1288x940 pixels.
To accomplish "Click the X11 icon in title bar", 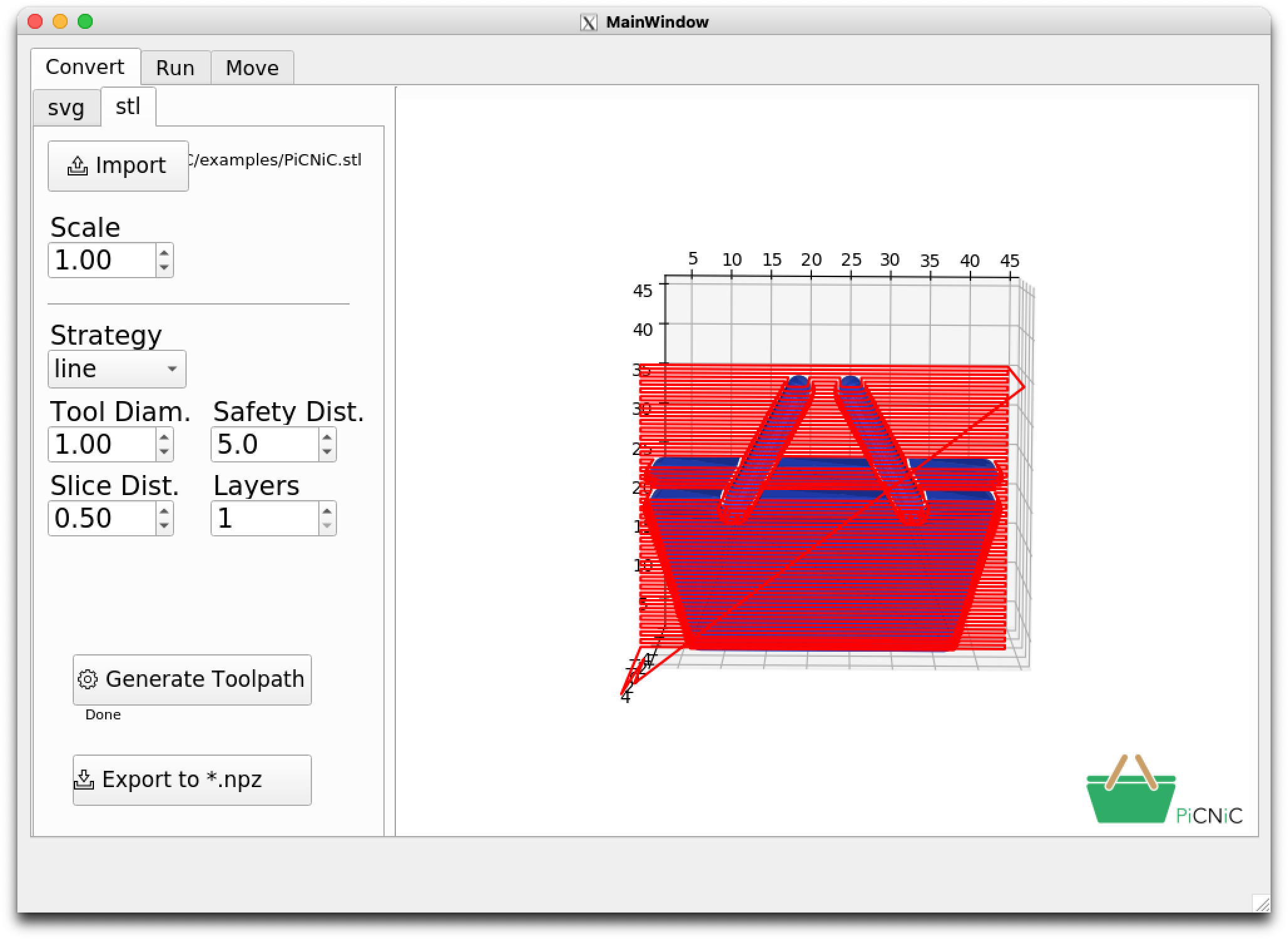I will pyautogui.click(x=589, y=23).
